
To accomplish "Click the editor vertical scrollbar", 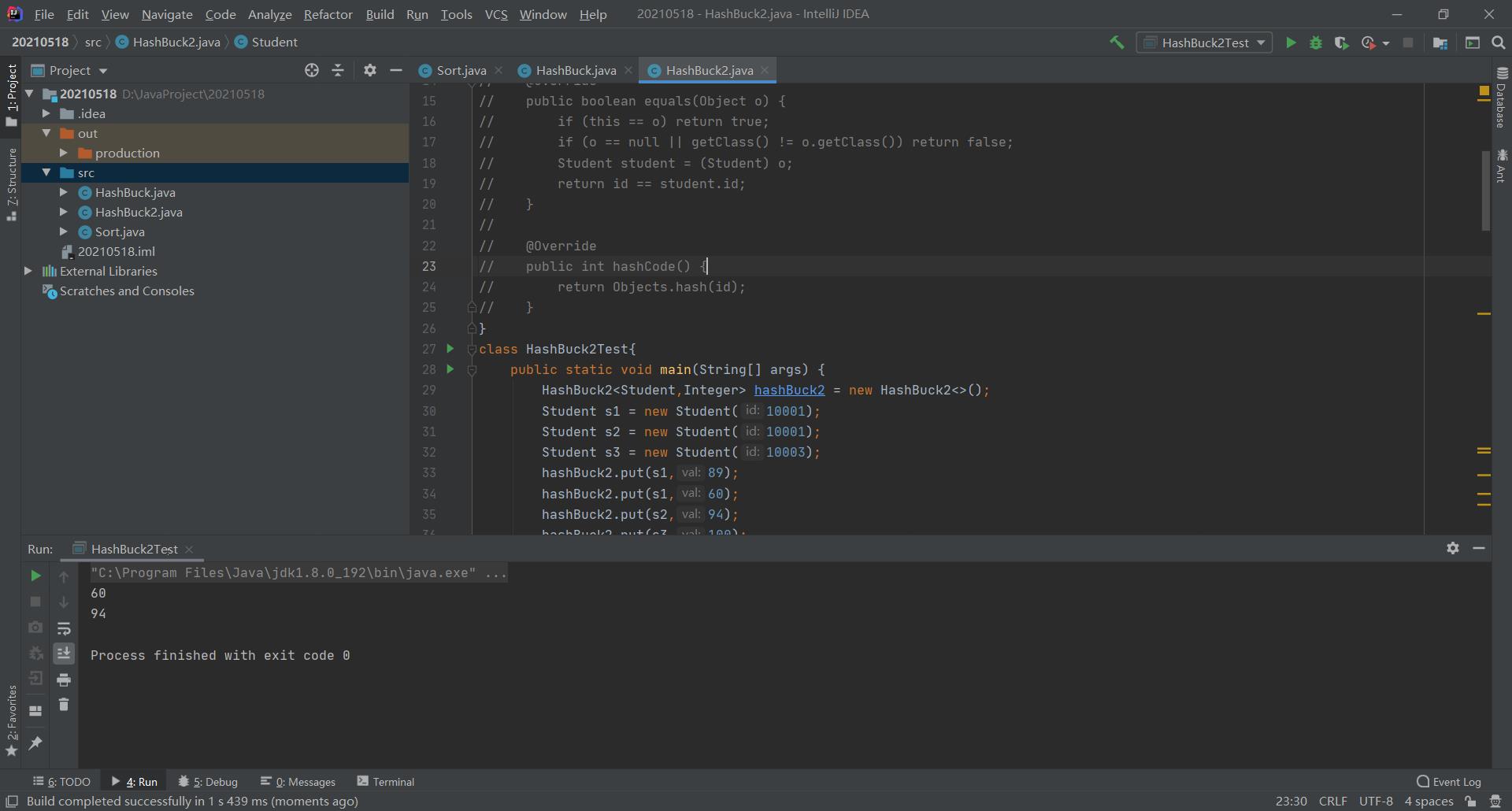I will click(1486, 190).
